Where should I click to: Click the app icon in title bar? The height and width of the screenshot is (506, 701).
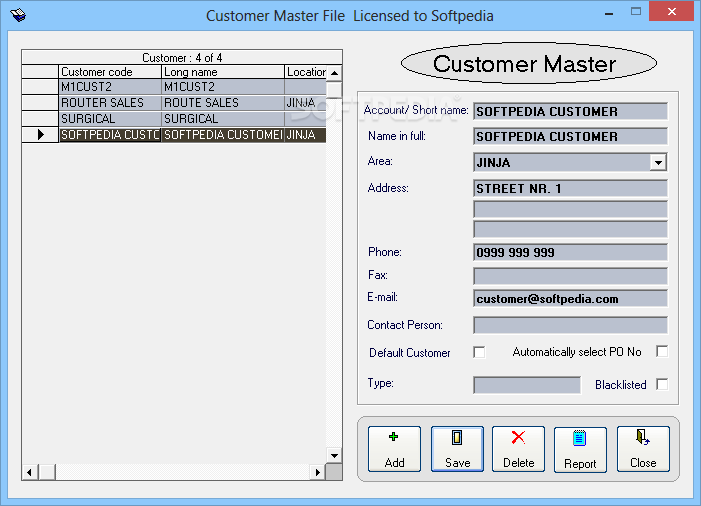coord(18,15)
